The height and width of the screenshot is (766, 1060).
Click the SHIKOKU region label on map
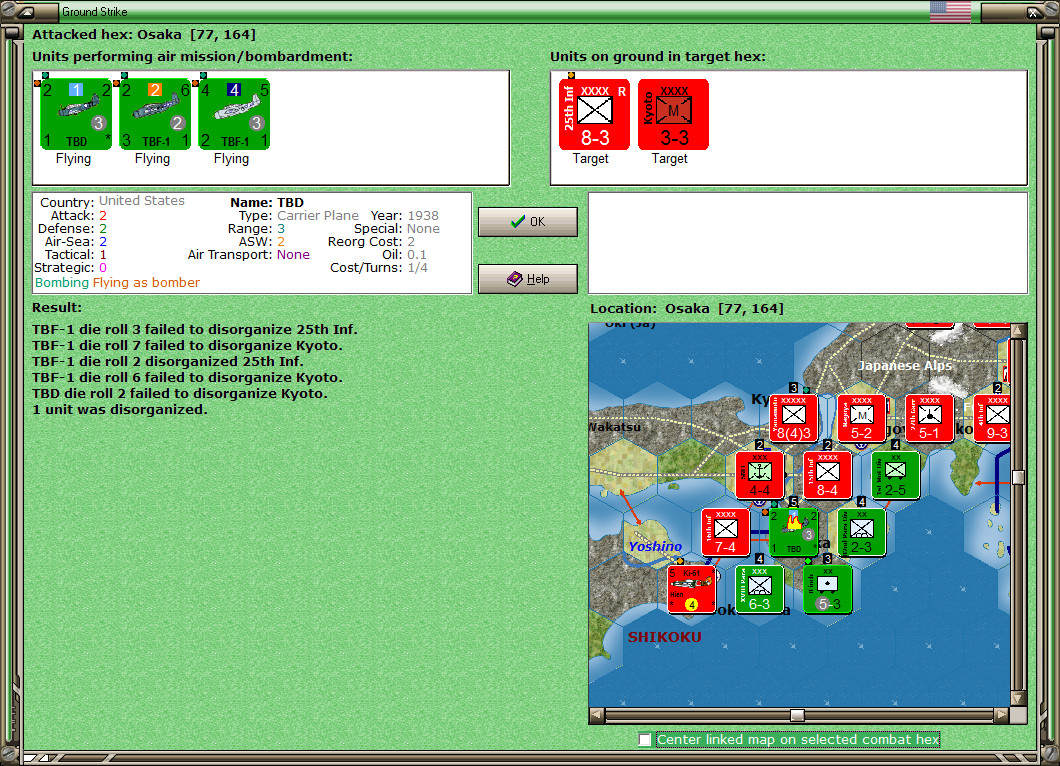(x=665, y=637)
